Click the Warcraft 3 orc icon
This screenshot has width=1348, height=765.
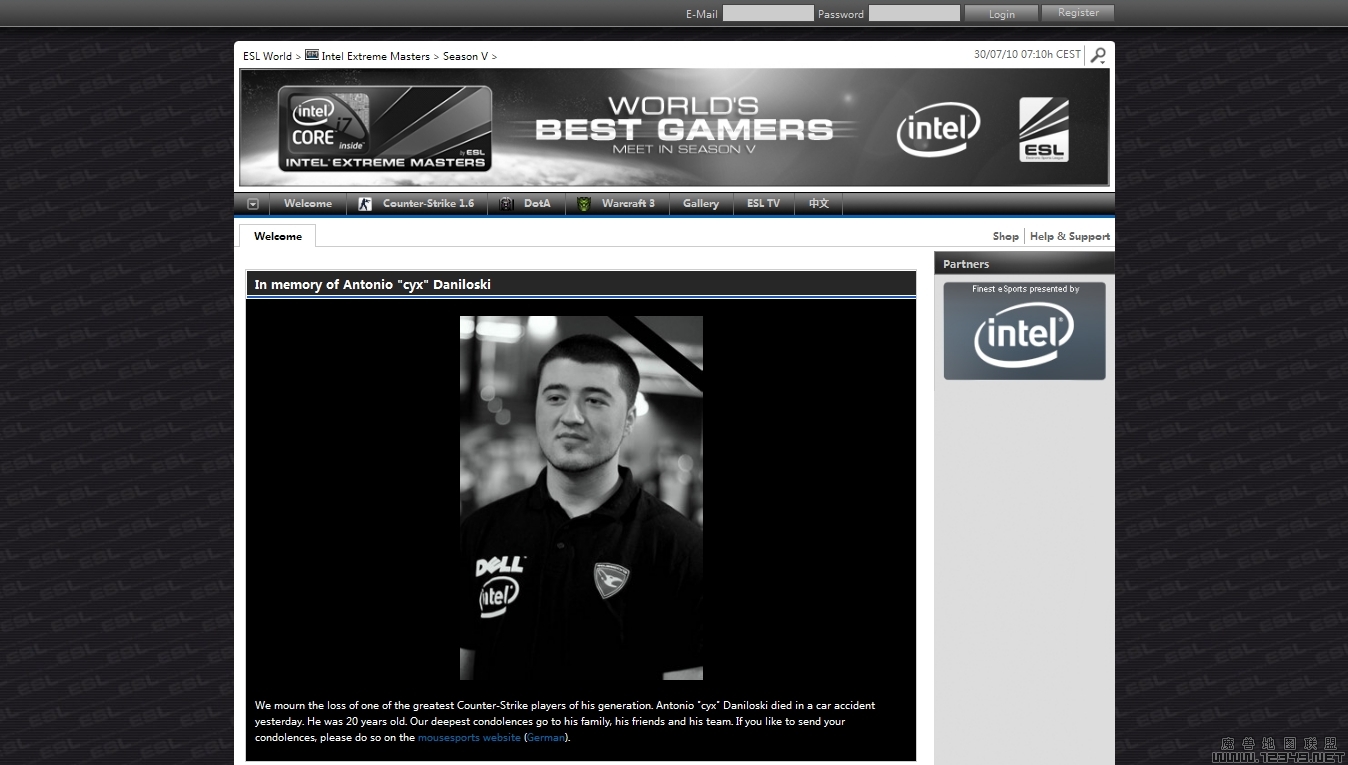click(x=584, y=204)
